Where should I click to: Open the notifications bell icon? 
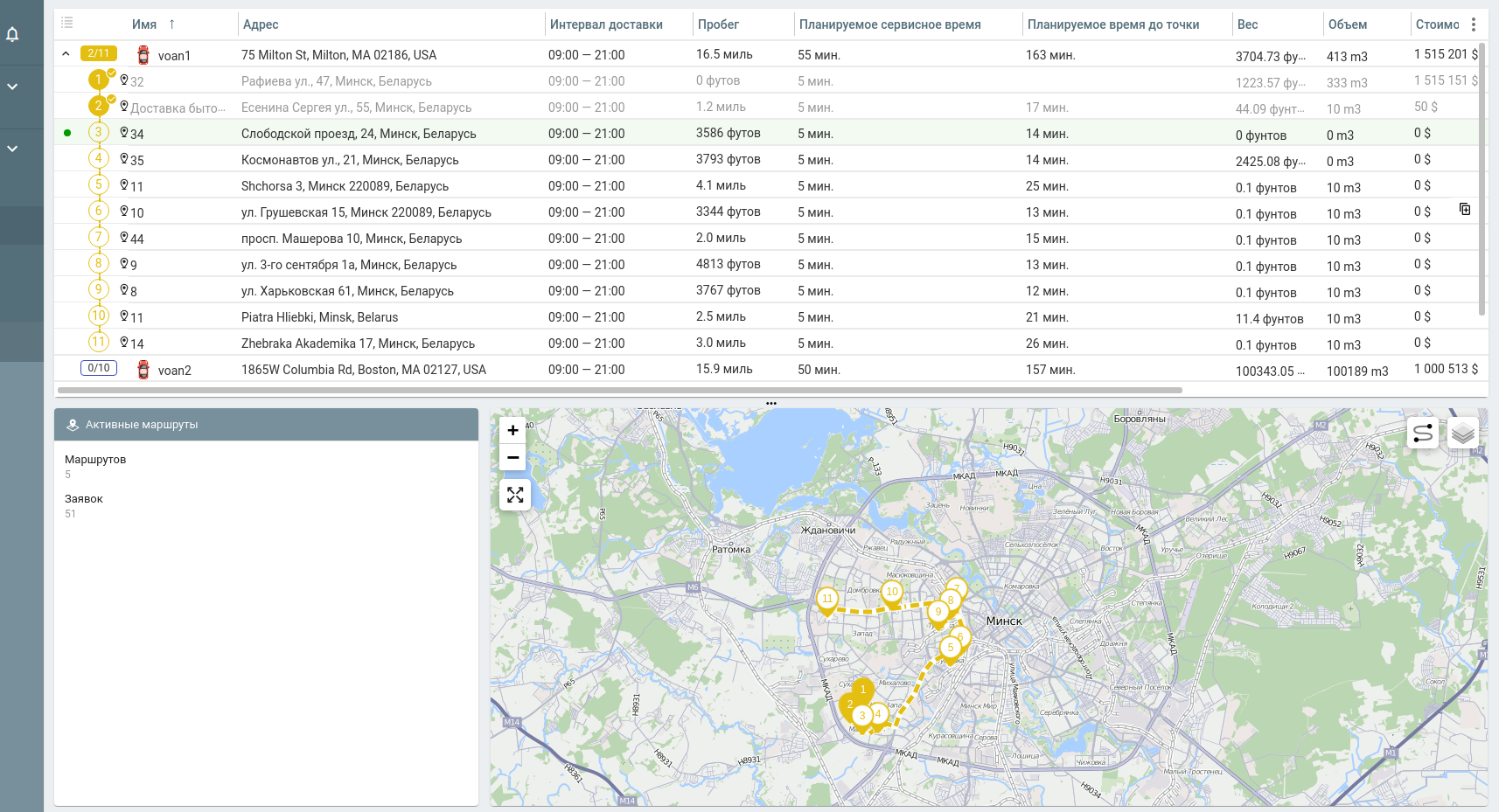tap(13, 34)
